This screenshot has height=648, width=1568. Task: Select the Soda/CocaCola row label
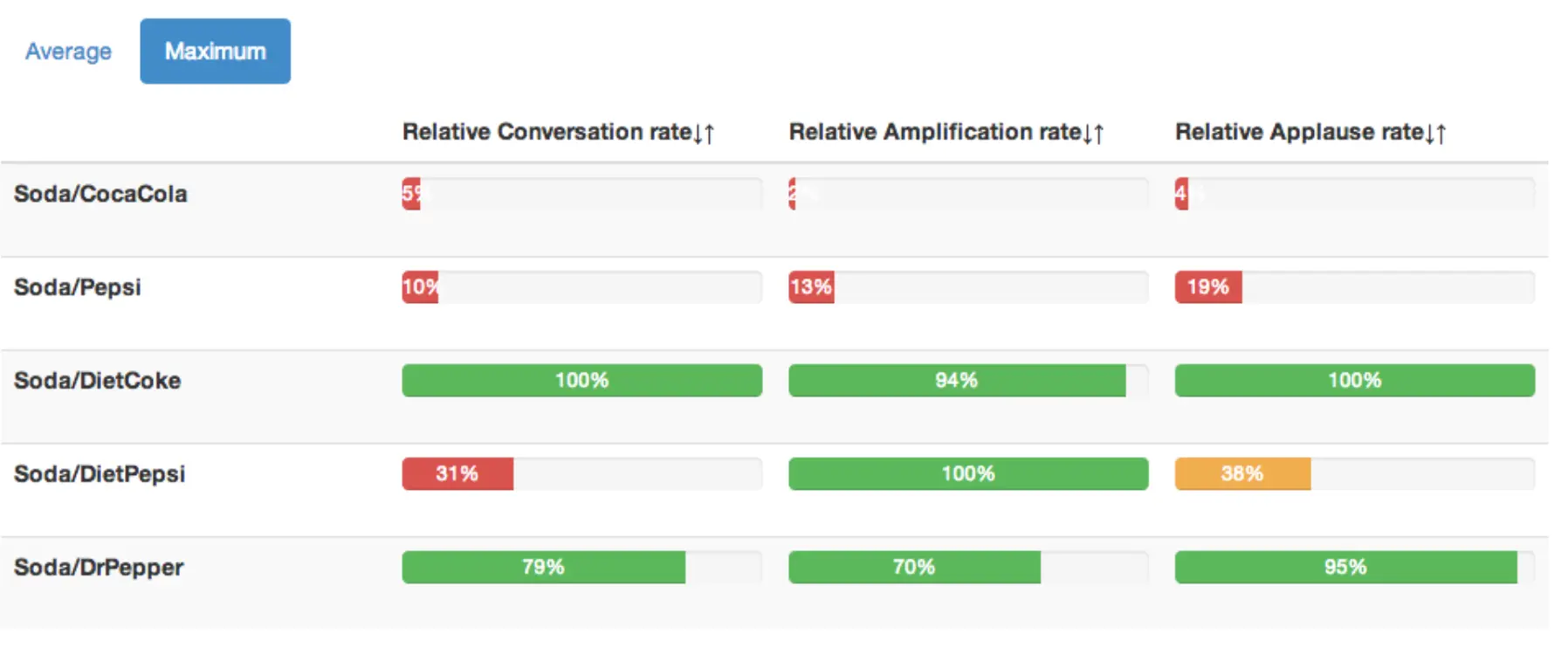pyautogui.click(x=100, y=194)
